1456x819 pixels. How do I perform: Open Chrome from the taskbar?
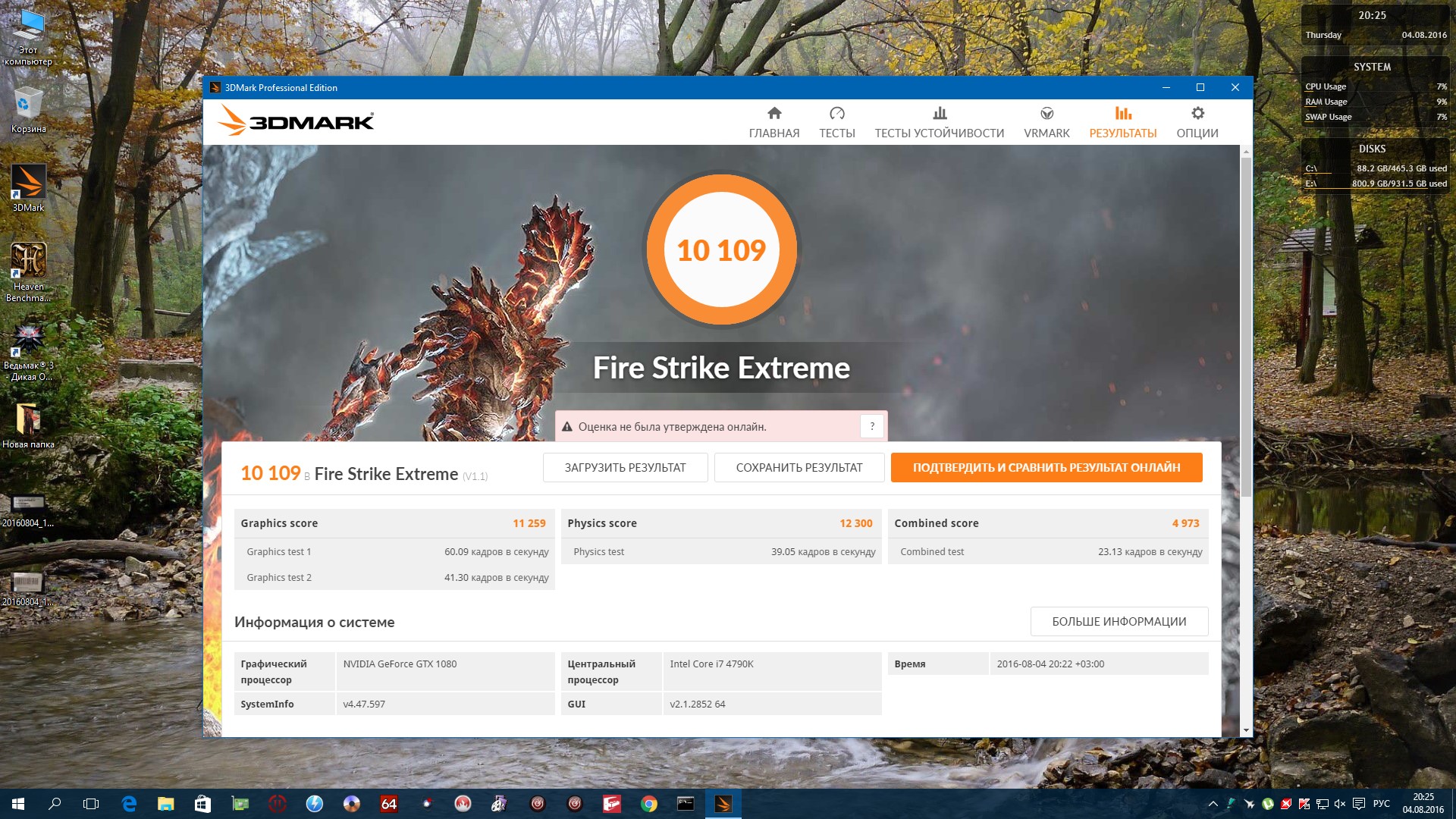[x=648, y=804]
